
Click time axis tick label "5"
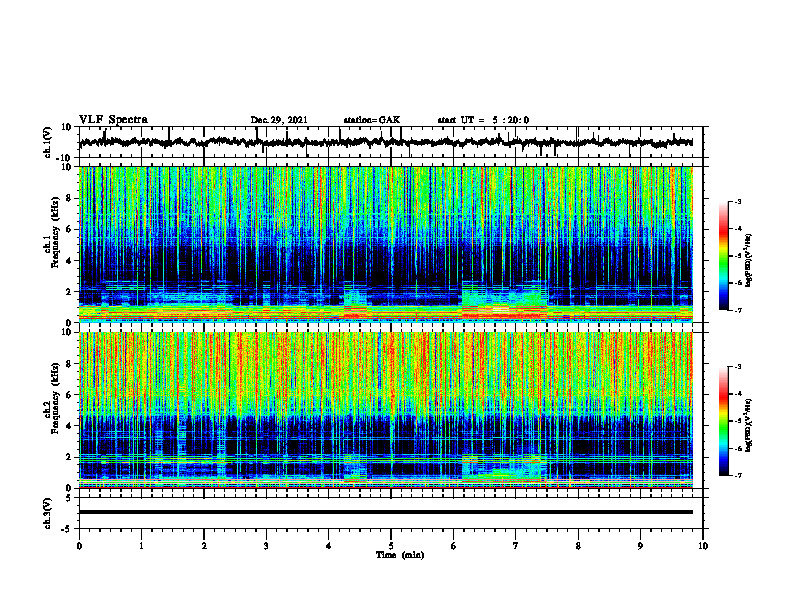click(x=391, y=546)
